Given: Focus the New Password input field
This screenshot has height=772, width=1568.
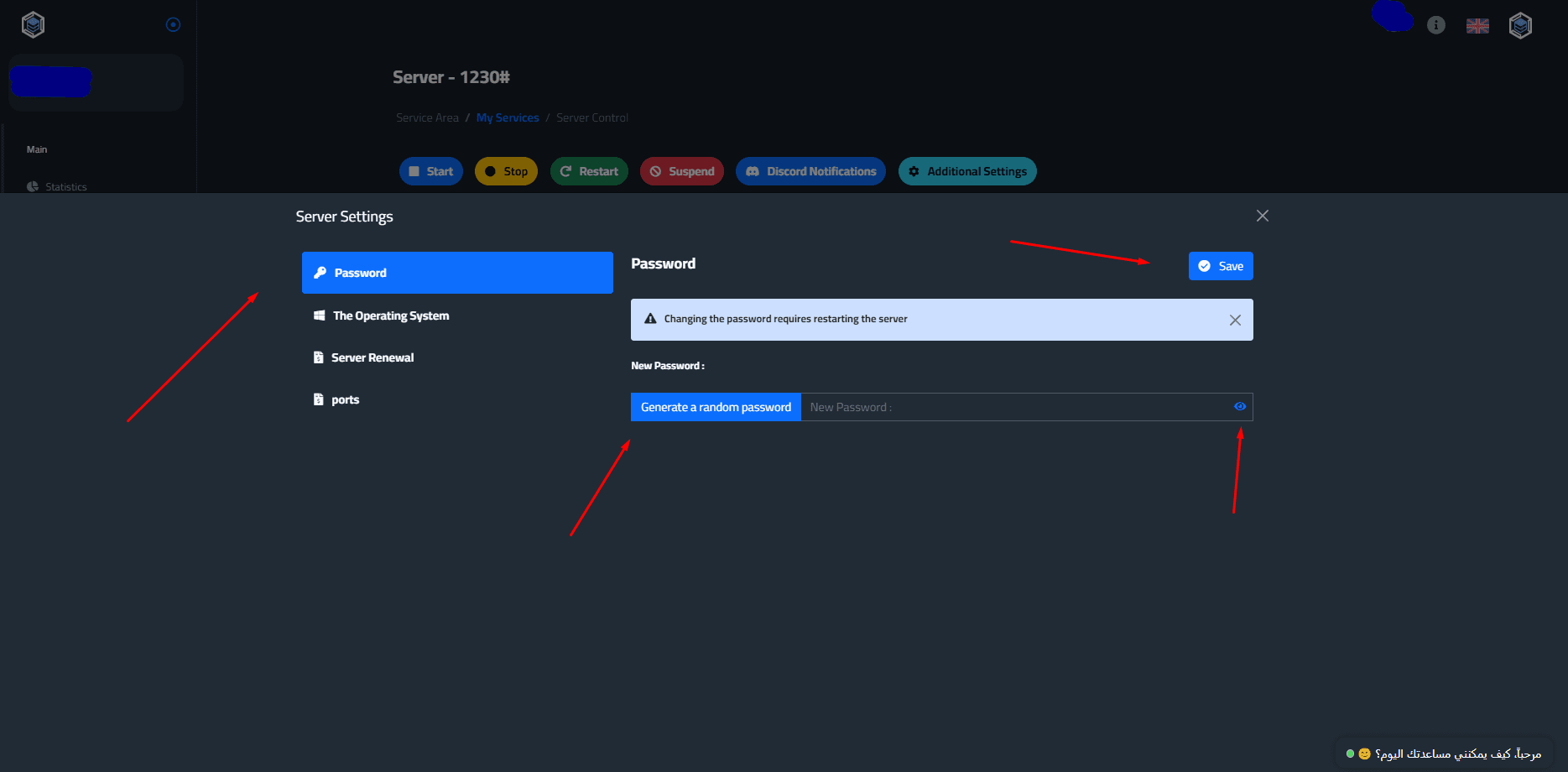Looking at the screenshot, I should pyautogui.click(x=1013, y=407).
